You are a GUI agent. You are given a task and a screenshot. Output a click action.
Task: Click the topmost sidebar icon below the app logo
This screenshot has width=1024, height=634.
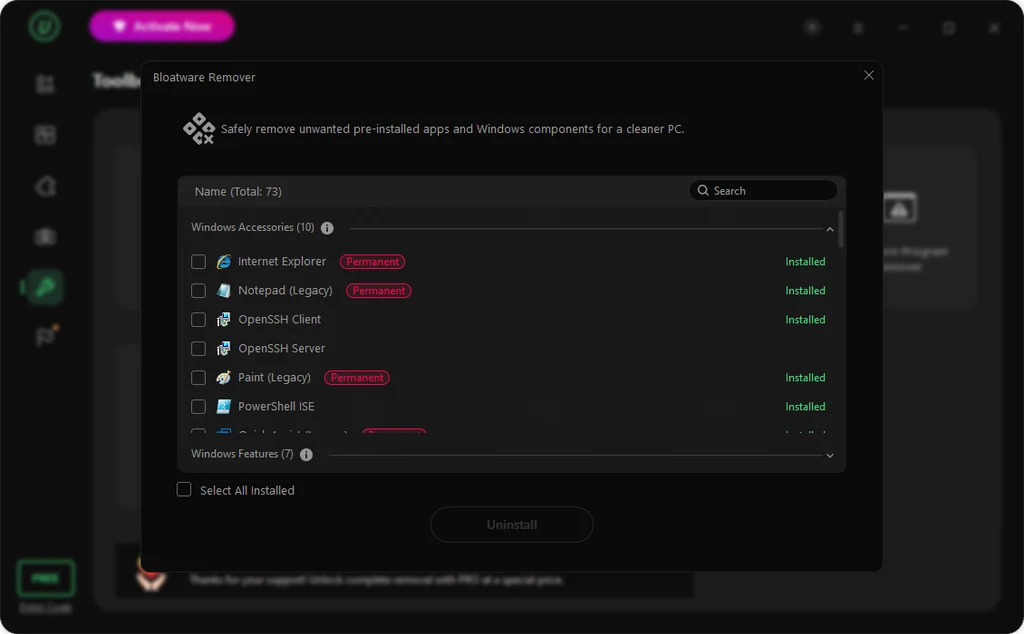[44, 84]
